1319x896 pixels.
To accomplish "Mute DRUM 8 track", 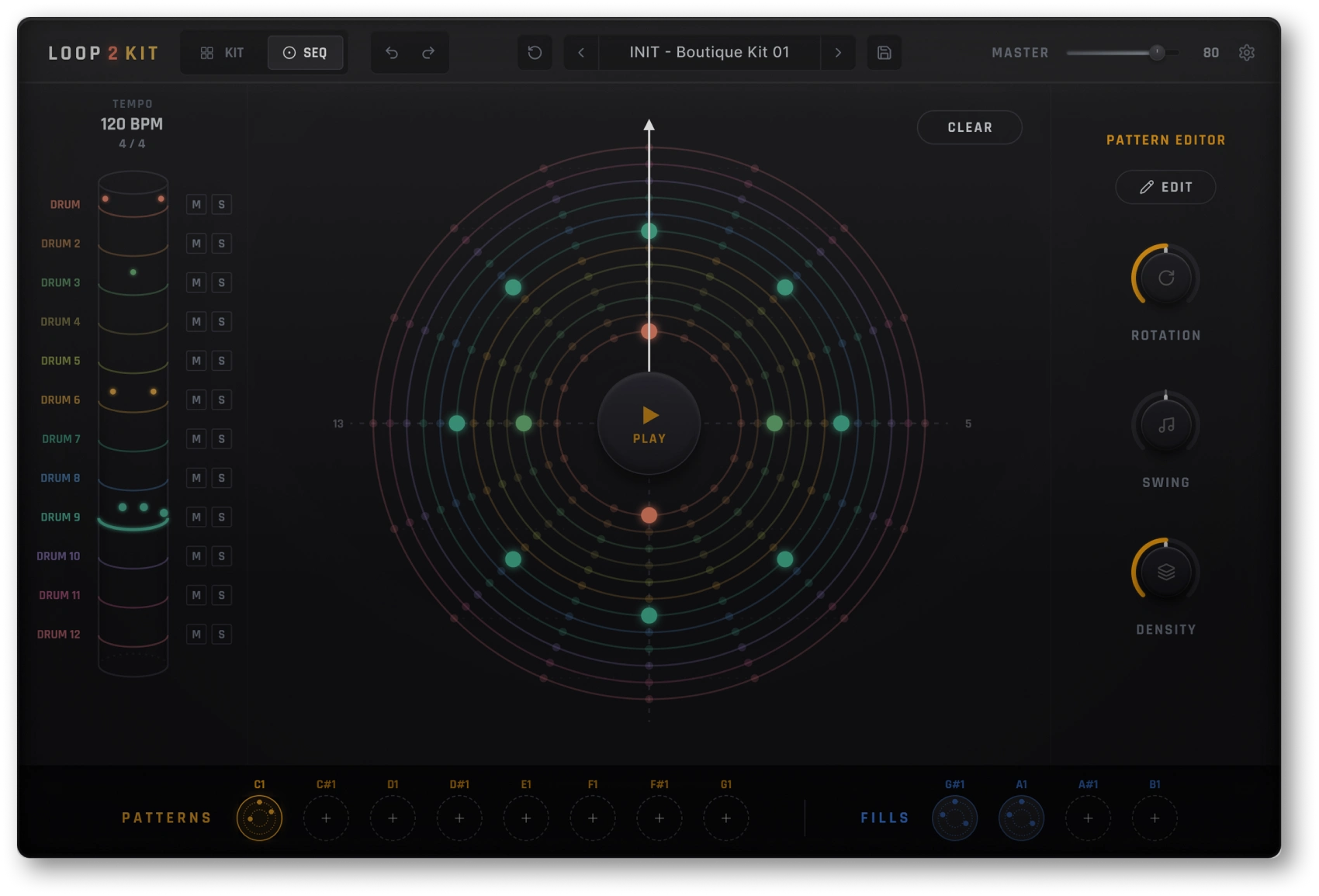I will click(x=196, y=478).
